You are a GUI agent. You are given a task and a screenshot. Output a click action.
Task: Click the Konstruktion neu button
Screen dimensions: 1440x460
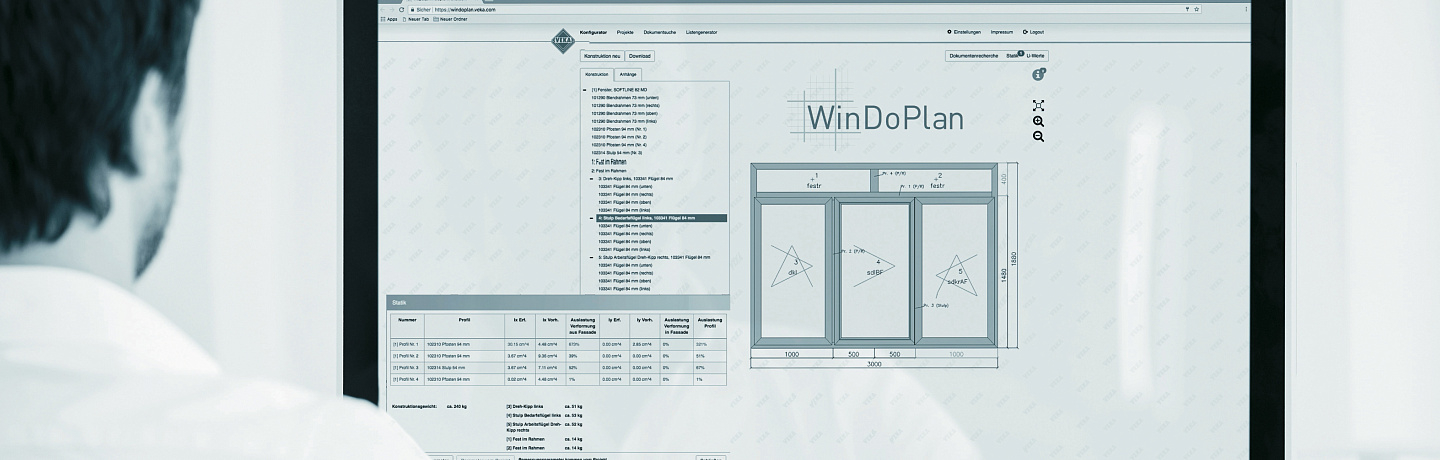602,56
